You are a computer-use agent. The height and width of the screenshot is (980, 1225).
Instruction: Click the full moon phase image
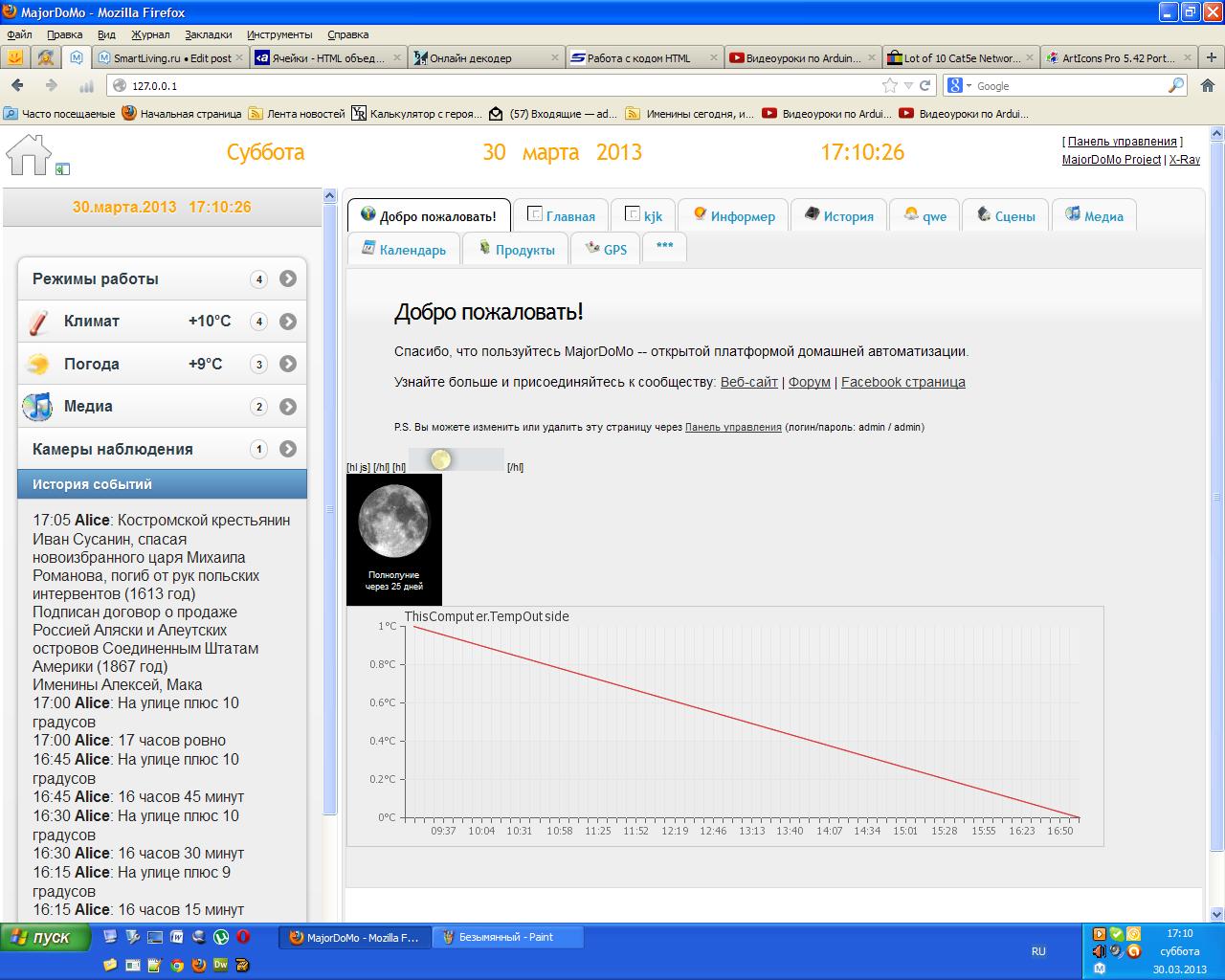coord(393,521)
